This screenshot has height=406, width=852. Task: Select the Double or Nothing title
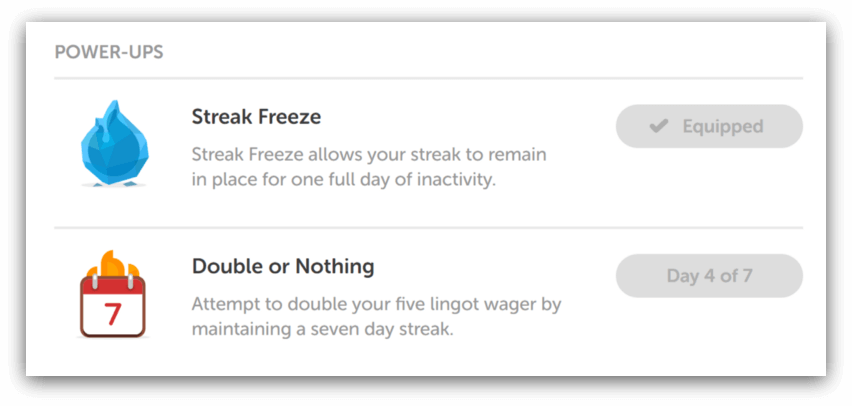(x=283, y=266)
